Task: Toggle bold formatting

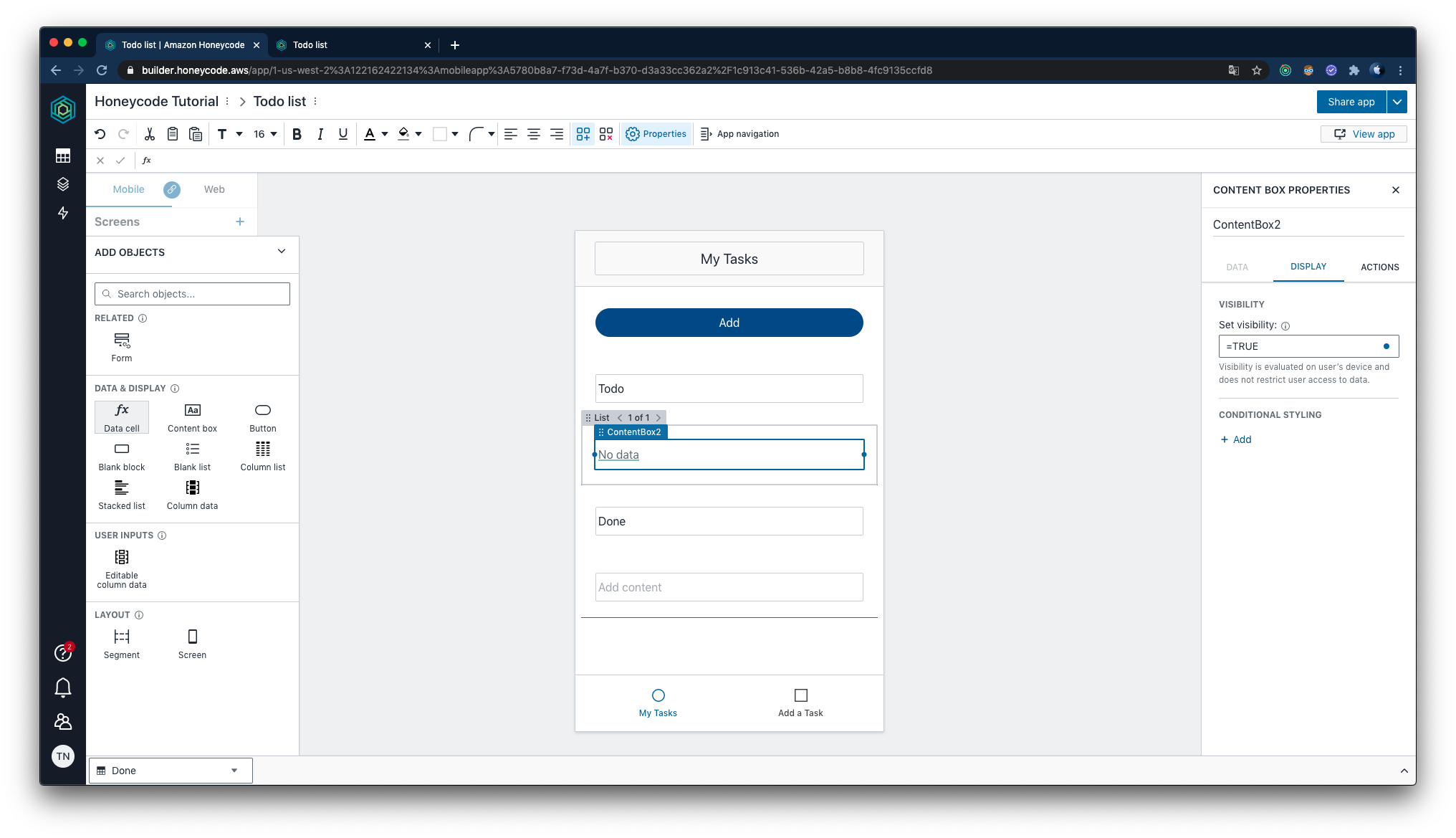Action: (297, 134)
